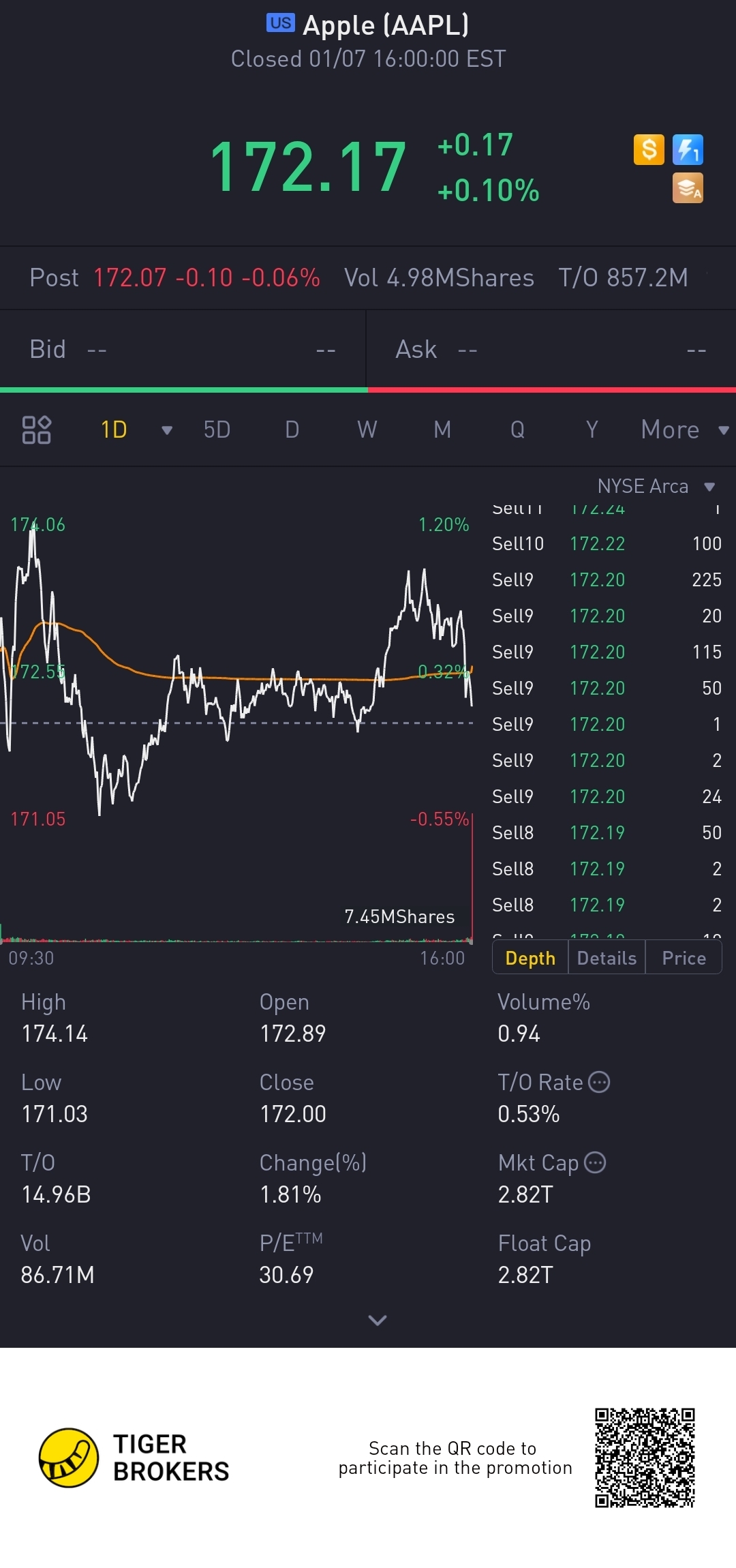Tap the orange stacked layers icon
The image size is (736, 1568).
point(688,188)
